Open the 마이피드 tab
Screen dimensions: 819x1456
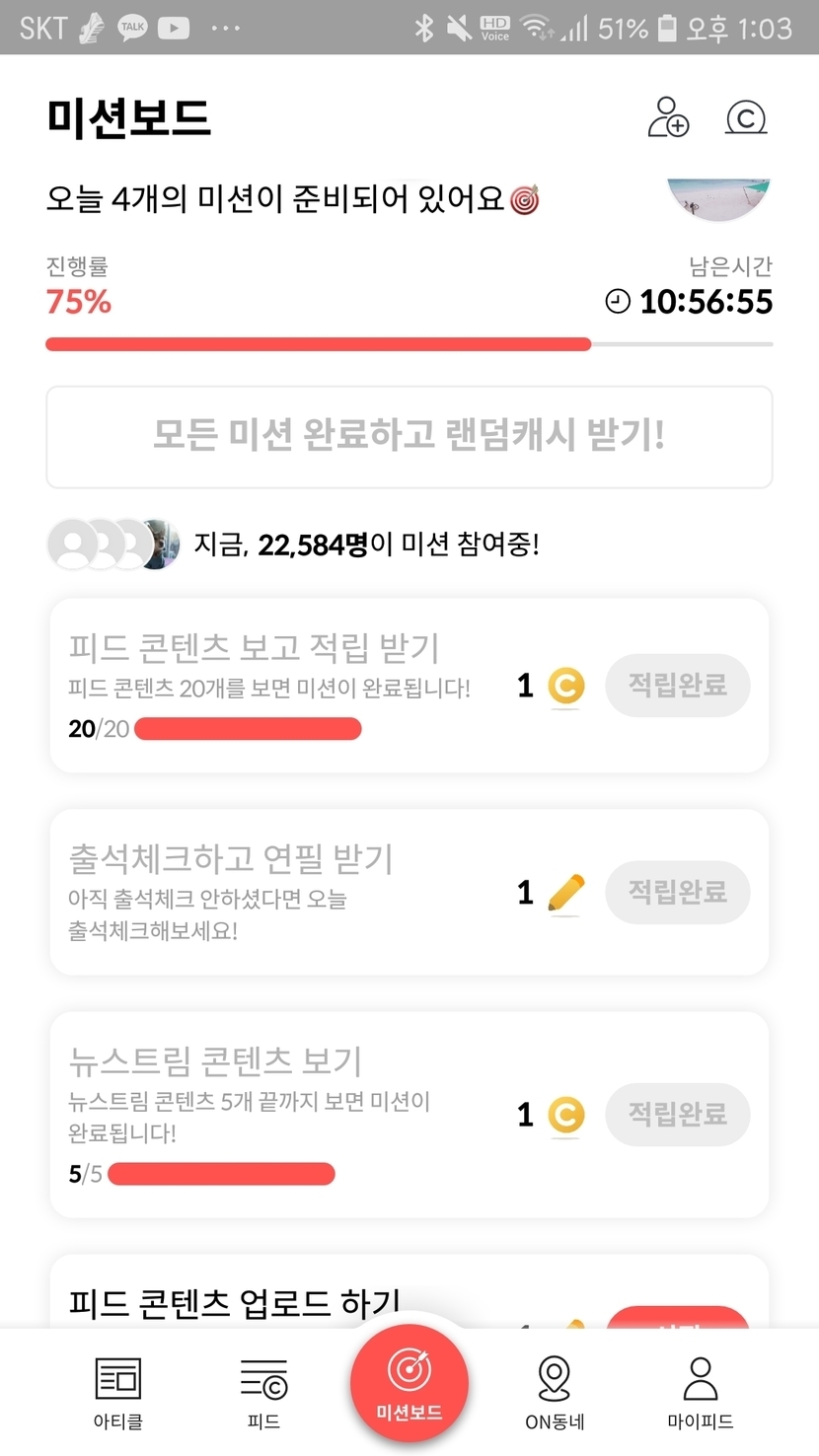[x=701, y=1392]
